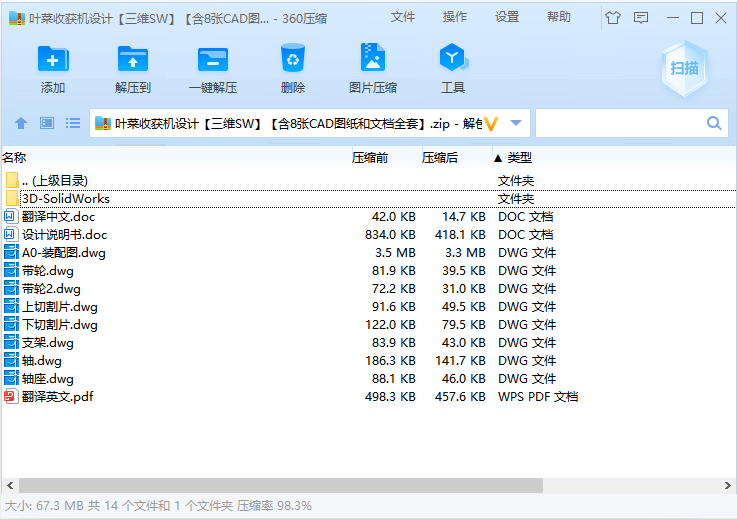Click the file icon of 设计说明书.doc
Screen dimensions: 737x519
point(10,234)
